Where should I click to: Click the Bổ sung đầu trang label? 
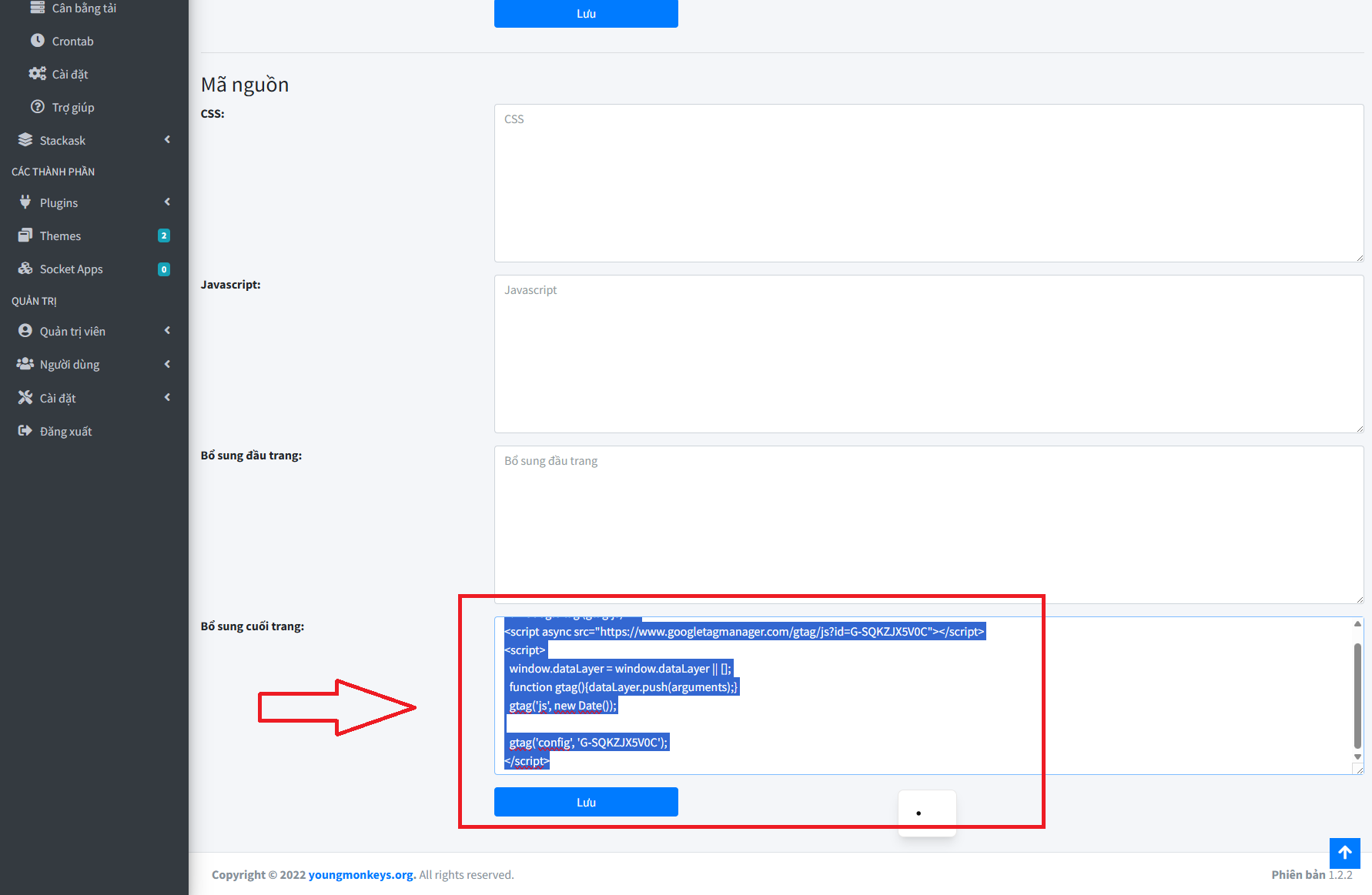(251, 456)
